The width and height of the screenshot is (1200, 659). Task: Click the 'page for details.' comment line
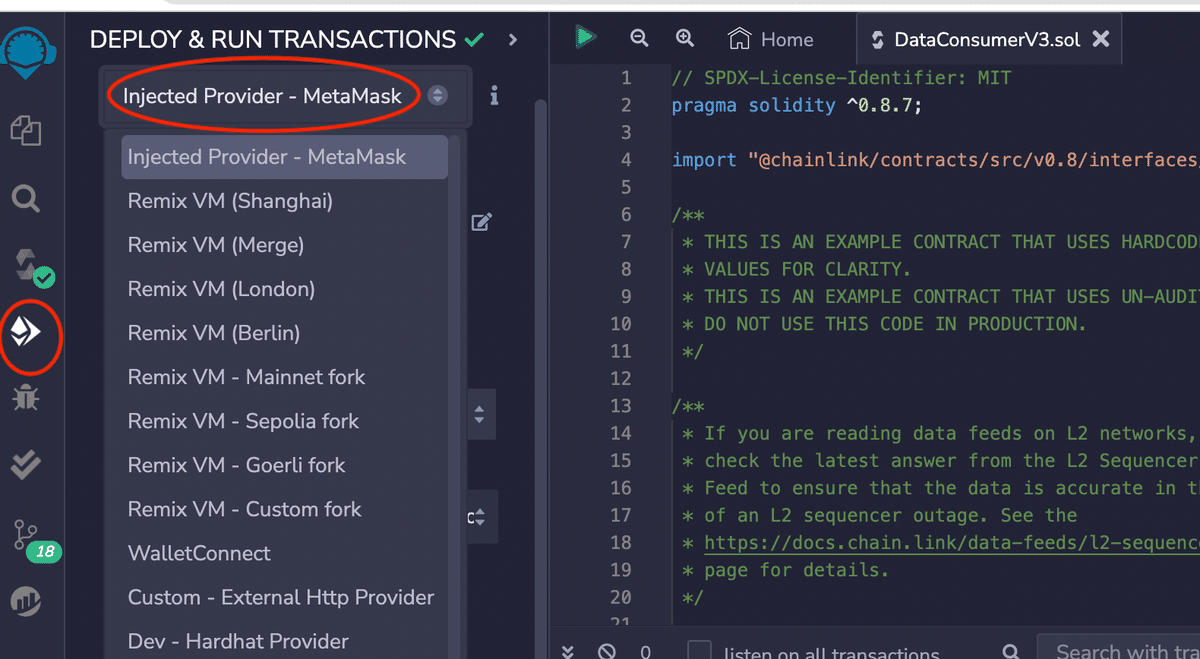tap(786, 570)
